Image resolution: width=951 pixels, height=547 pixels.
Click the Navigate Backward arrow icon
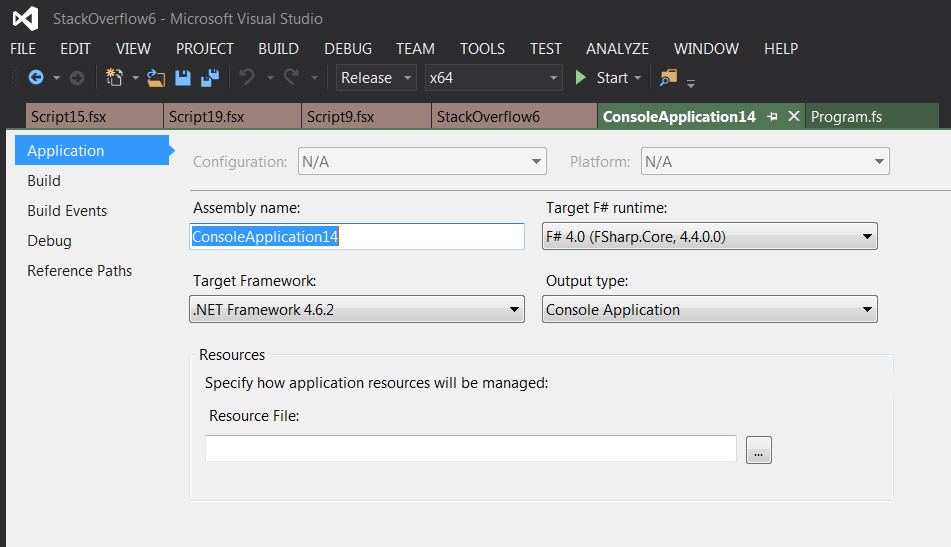(36, 78)
